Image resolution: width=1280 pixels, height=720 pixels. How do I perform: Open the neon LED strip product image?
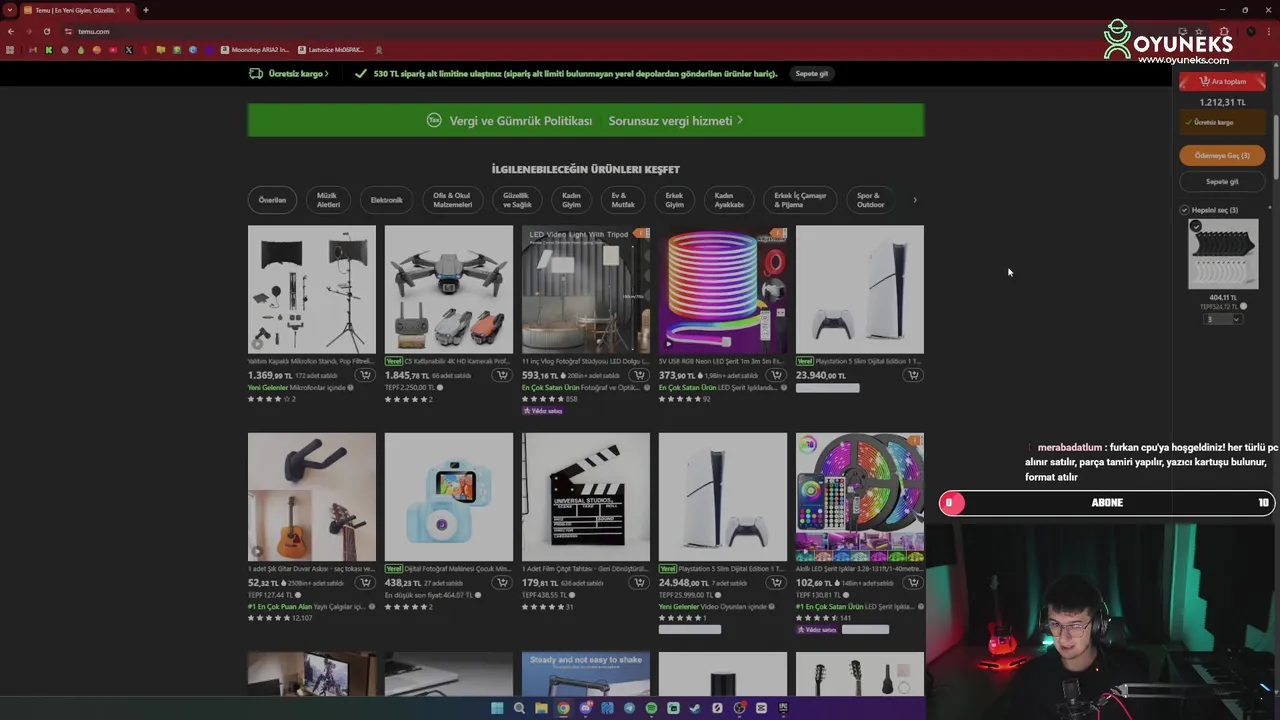[723, 289]
